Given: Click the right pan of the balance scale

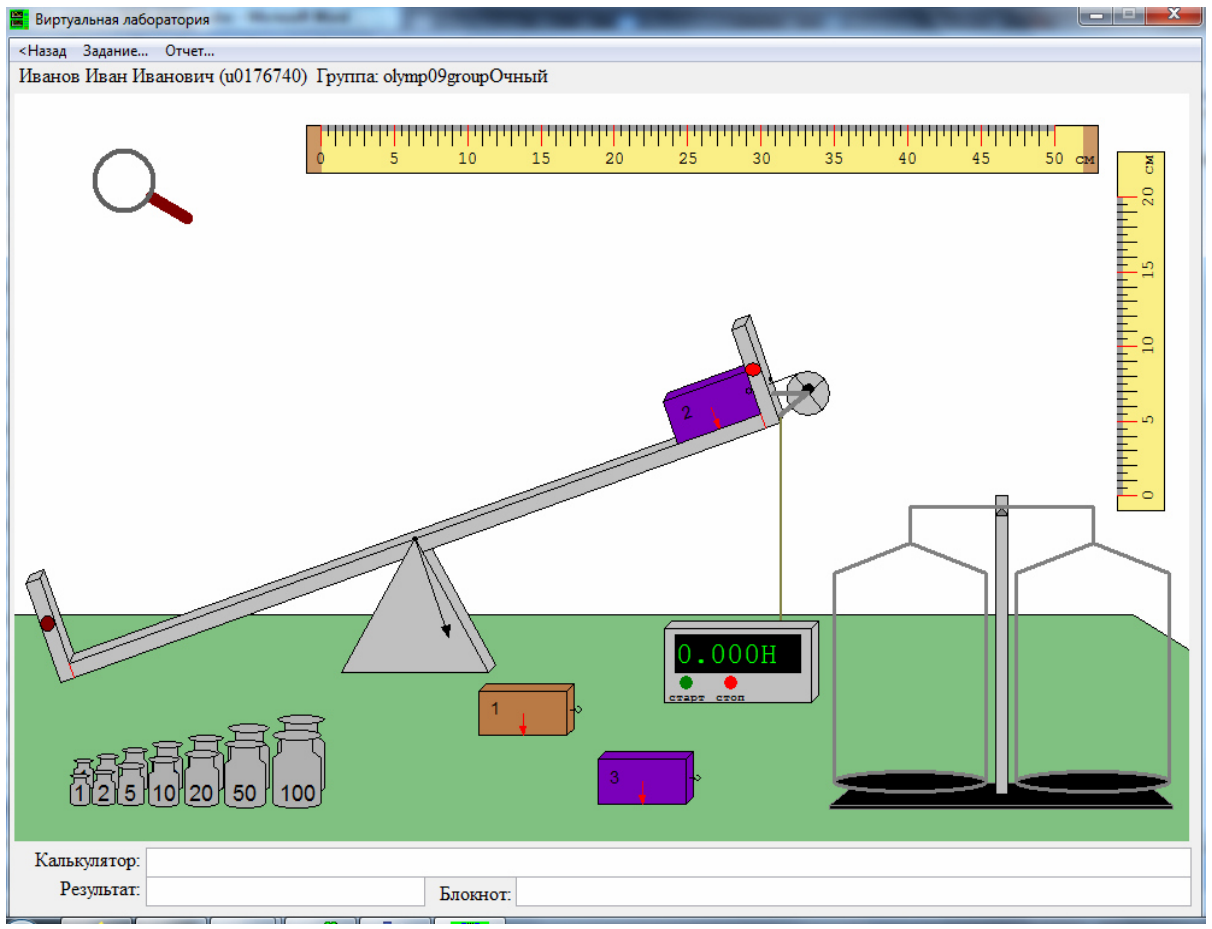Looking at the screenshot, I should click(1092, 782).
